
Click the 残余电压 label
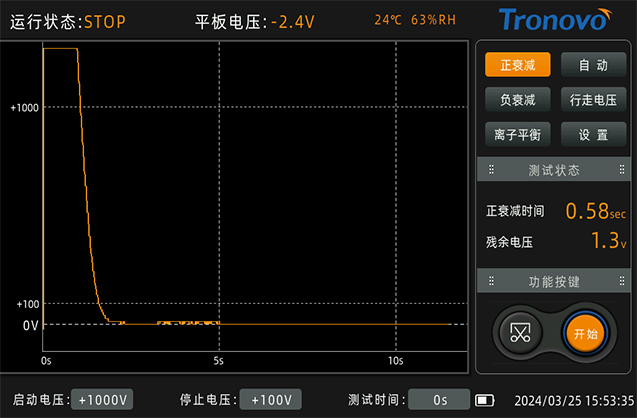coord(509,242)
